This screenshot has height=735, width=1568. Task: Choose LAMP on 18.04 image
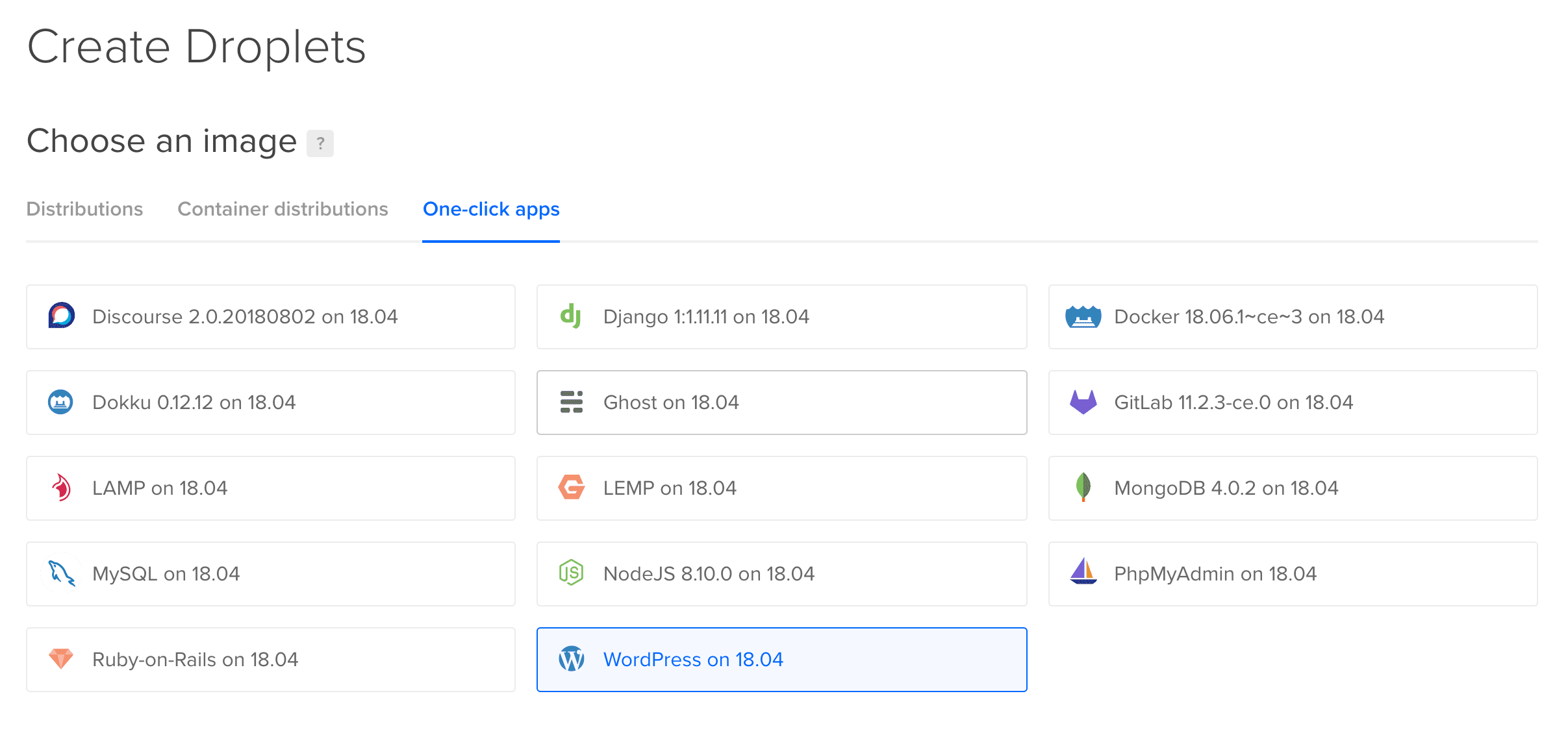click(270, 488)
